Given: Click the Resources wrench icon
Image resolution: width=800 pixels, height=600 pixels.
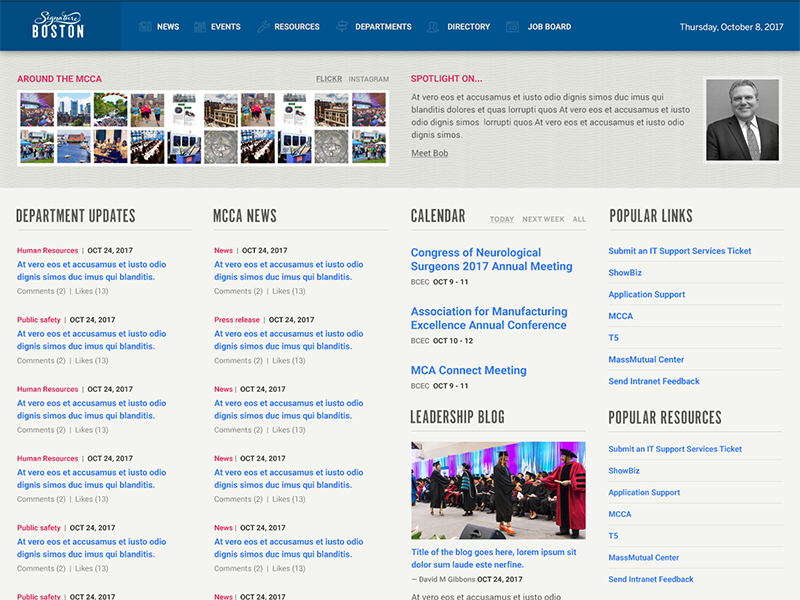Looking at the screenshot, I should (x=262, y=27).
